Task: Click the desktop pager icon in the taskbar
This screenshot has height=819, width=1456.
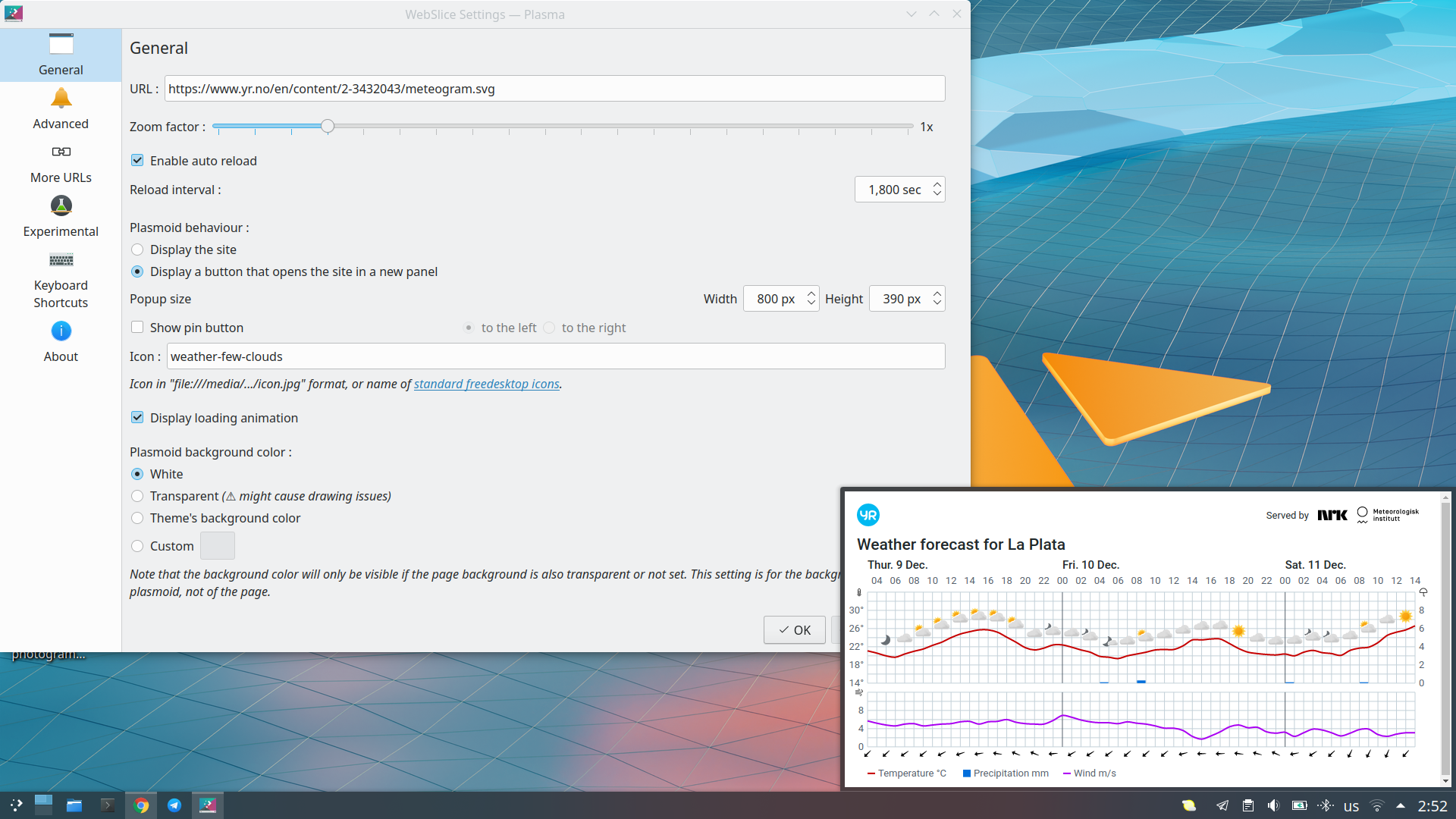Action: (44, 805)
